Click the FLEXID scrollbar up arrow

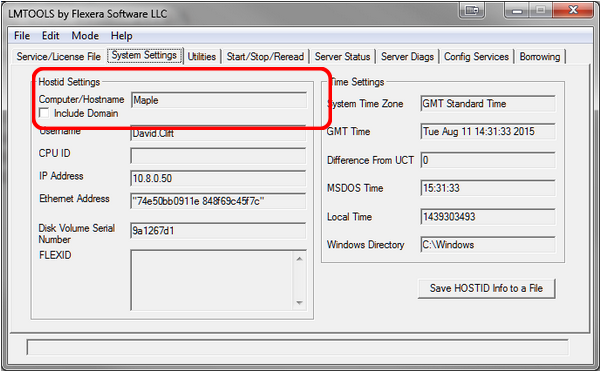[299, 259]
